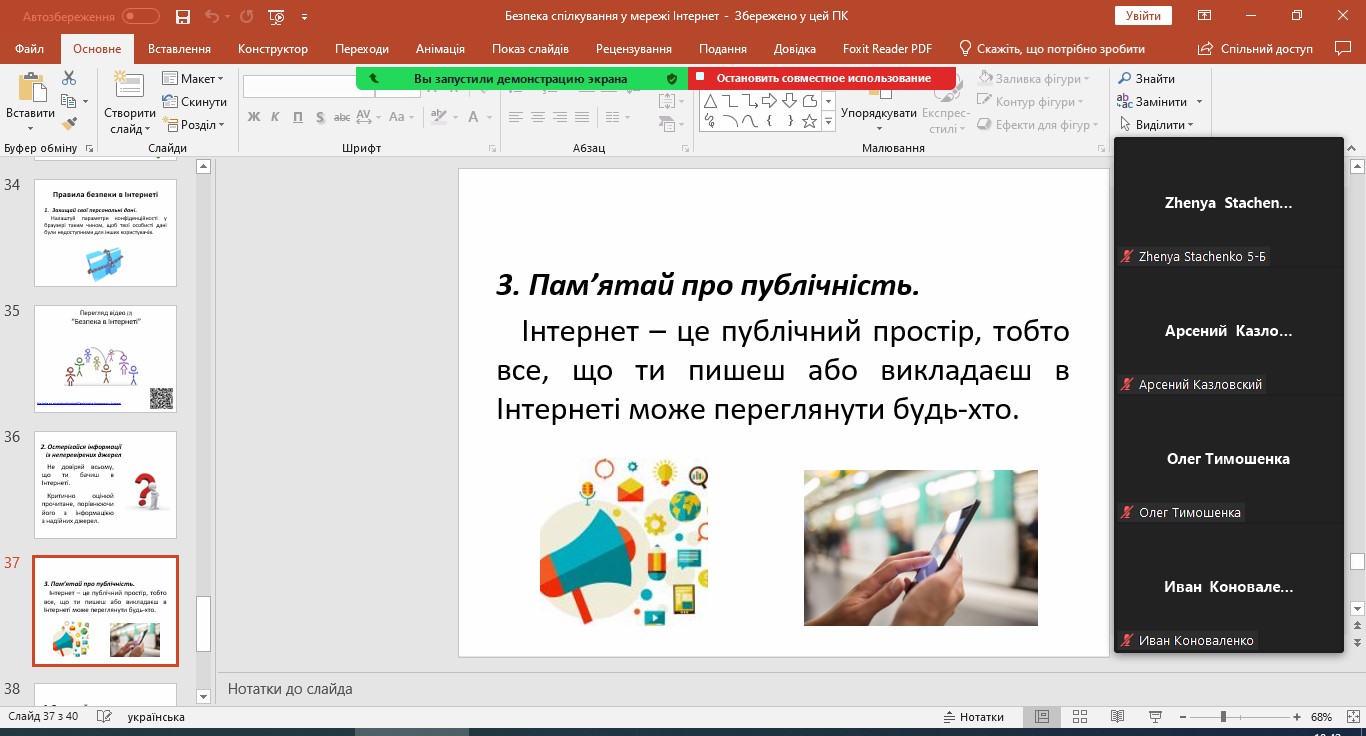Click the Cut scissors icon
The width and height of the screenshot is (1366, 736).
(x=69, y=78)
